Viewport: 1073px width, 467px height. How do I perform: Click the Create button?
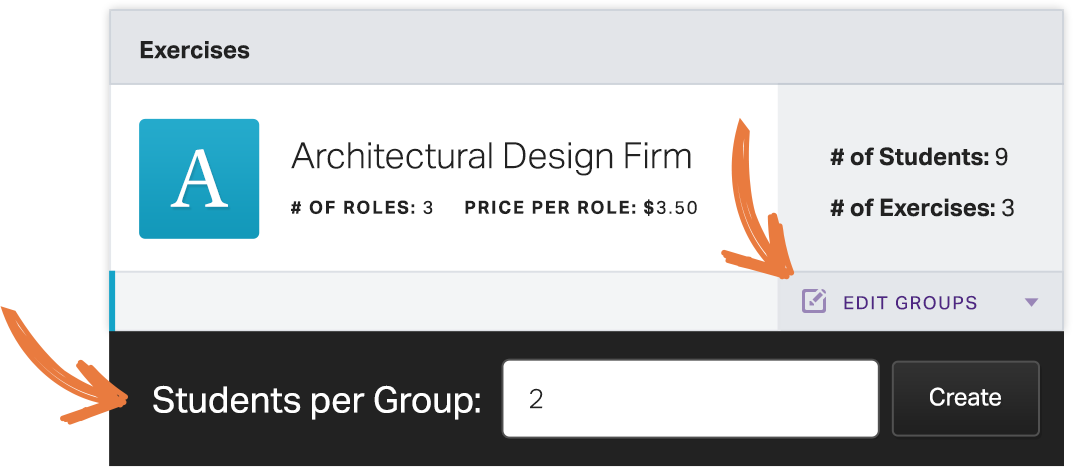point(966,398)
